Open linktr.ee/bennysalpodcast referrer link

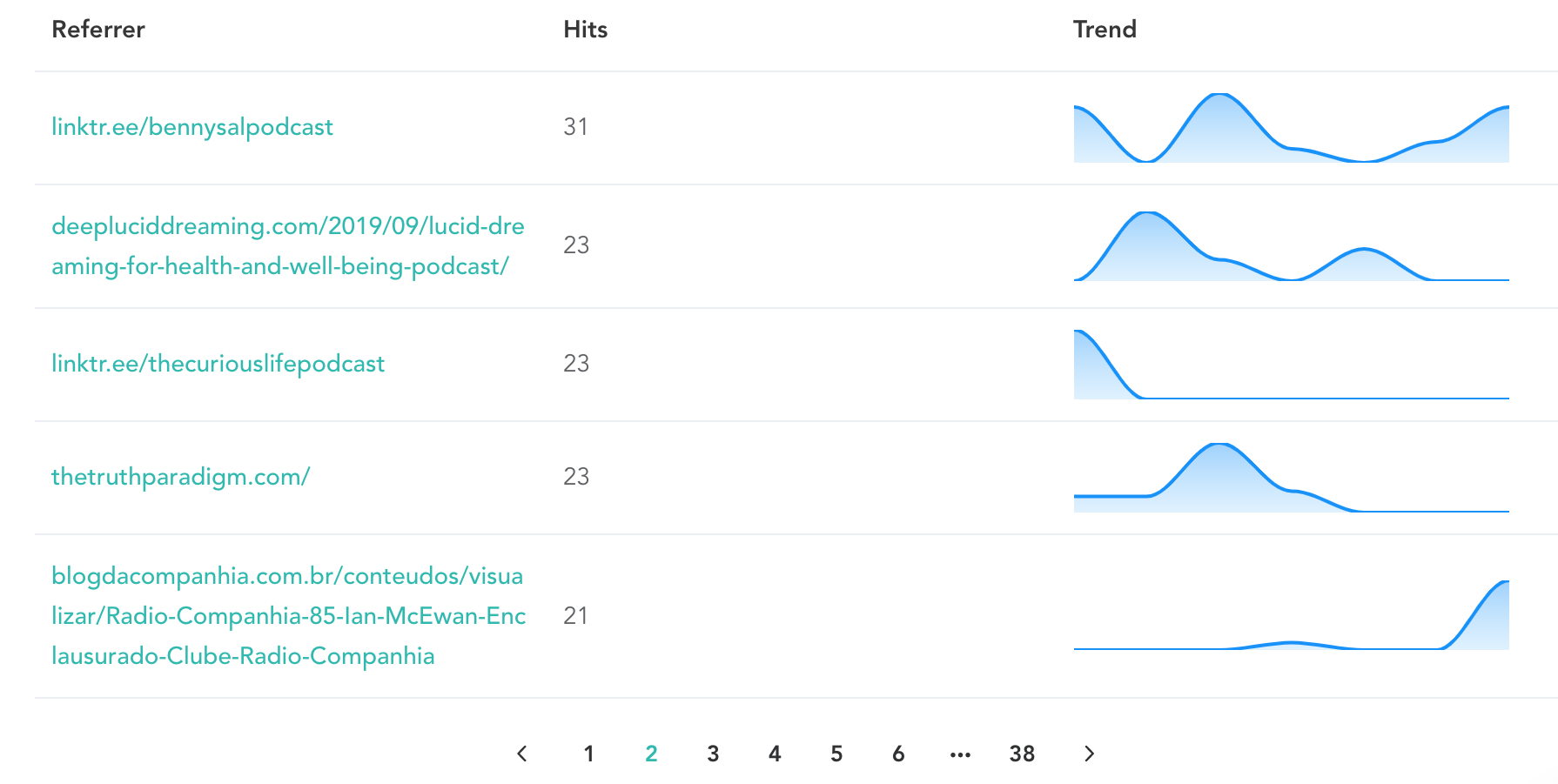click(191, 127)
